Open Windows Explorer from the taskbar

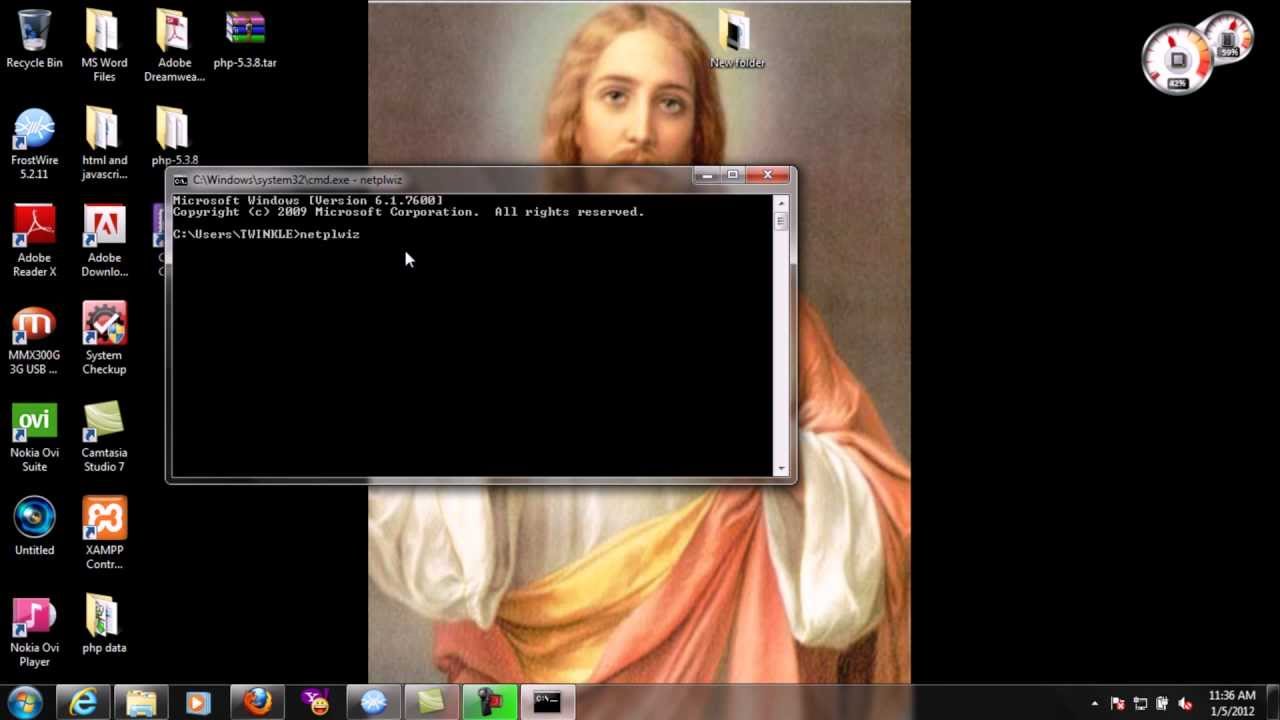pos(141,703)
